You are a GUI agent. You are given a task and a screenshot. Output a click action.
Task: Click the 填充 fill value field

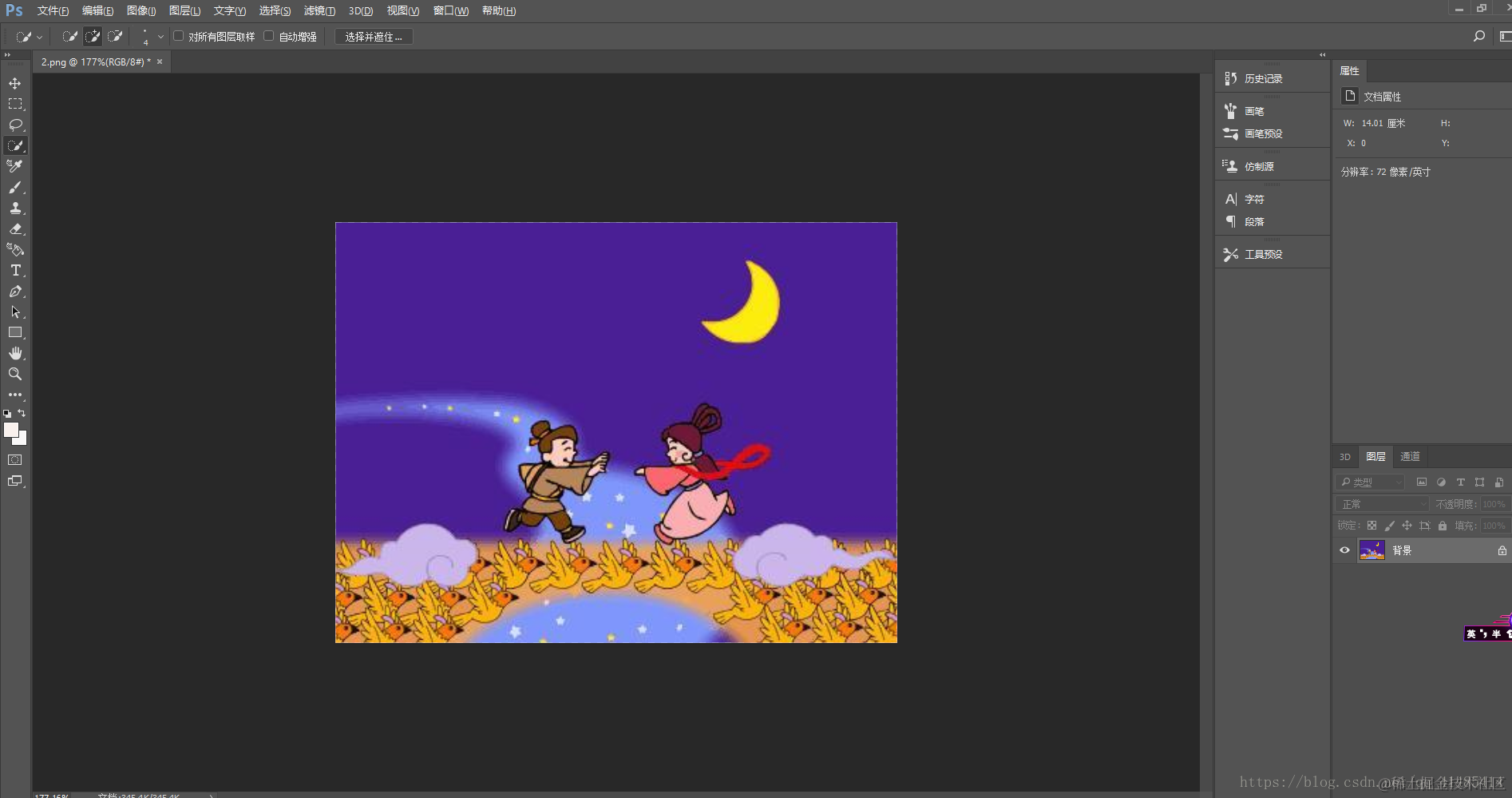(x=1494, y=526)
